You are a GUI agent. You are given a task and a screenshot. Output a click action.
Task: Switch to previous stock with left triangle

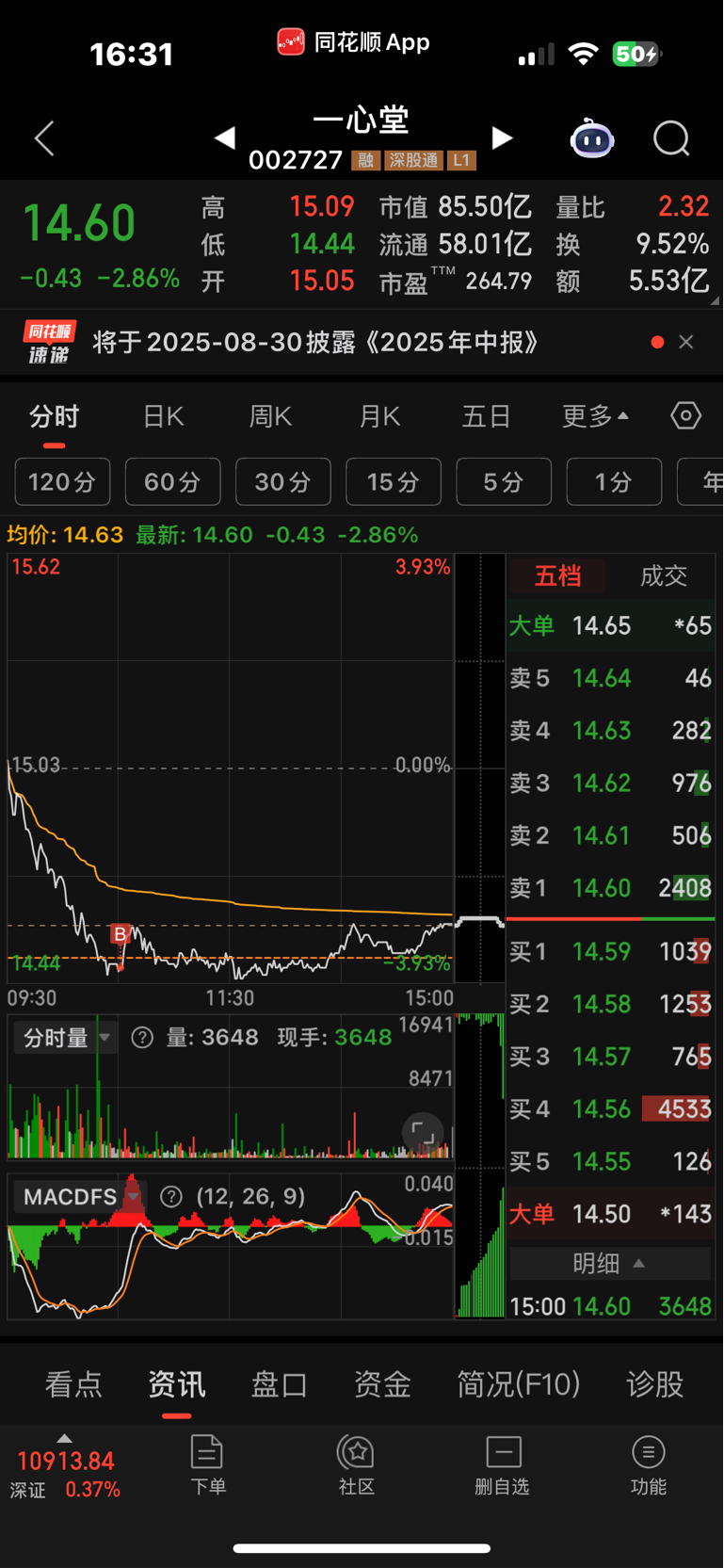click(224, 138)
